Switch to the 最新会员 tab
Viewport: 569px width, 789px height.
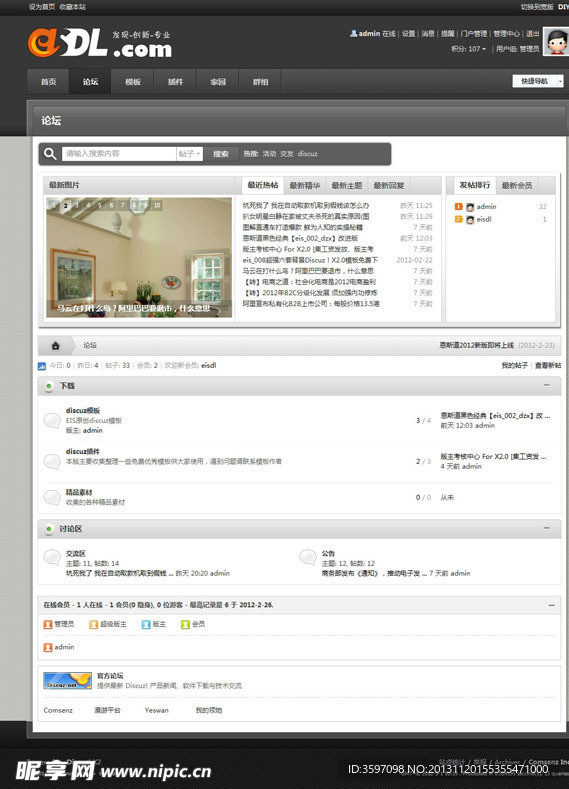coord(517,186)
